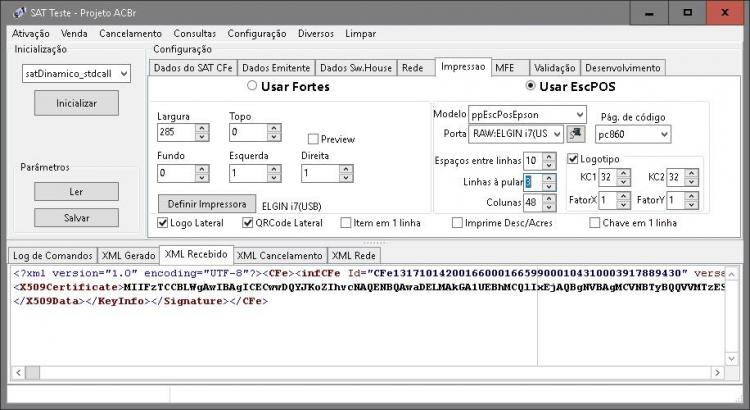Screen dimensions: 750x410
Task: Enable Imprime Desc/Acres checkbox
Action: [x=457, y=223]
